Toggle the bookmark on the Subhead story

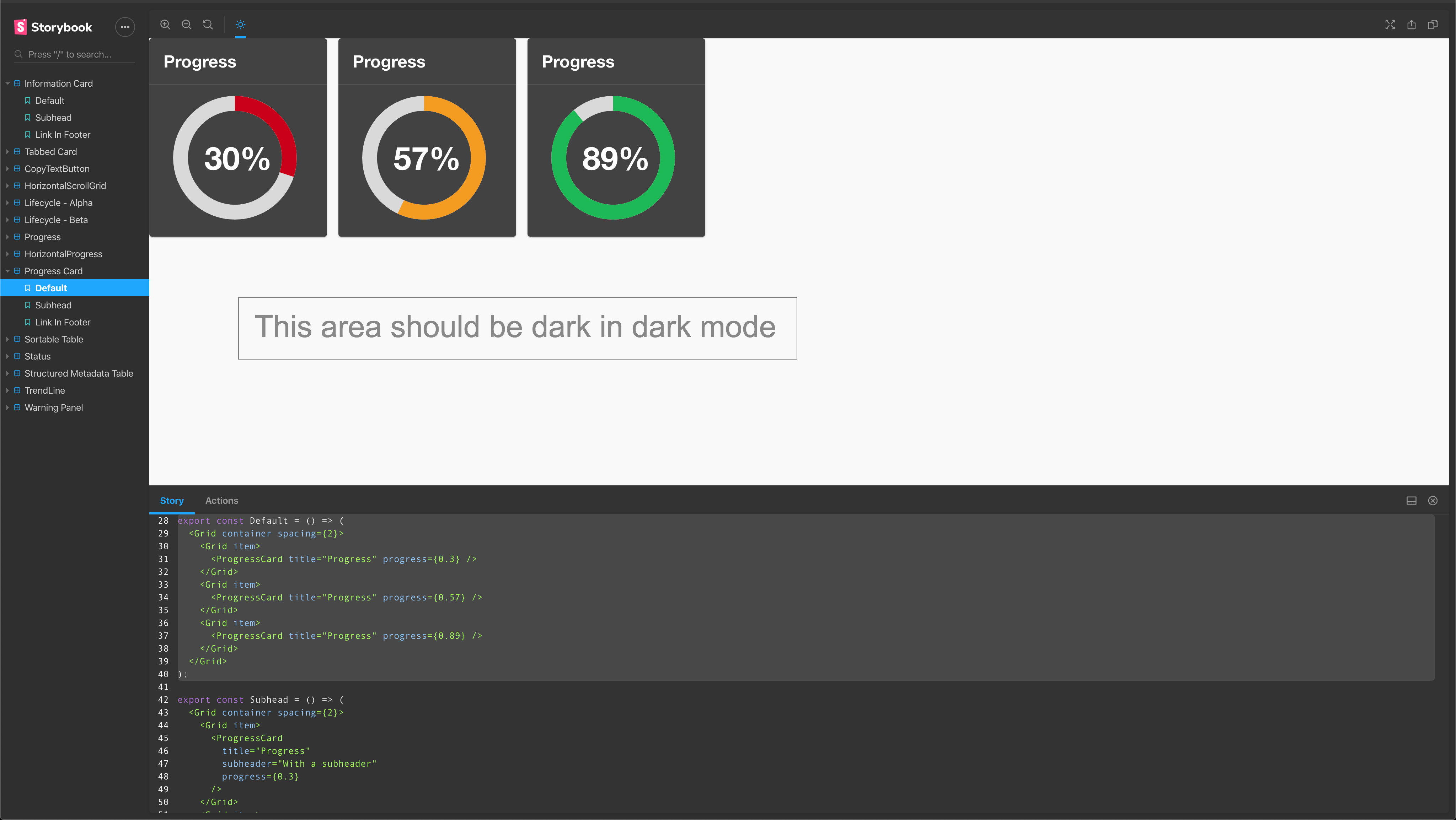(x=28, y=305)
